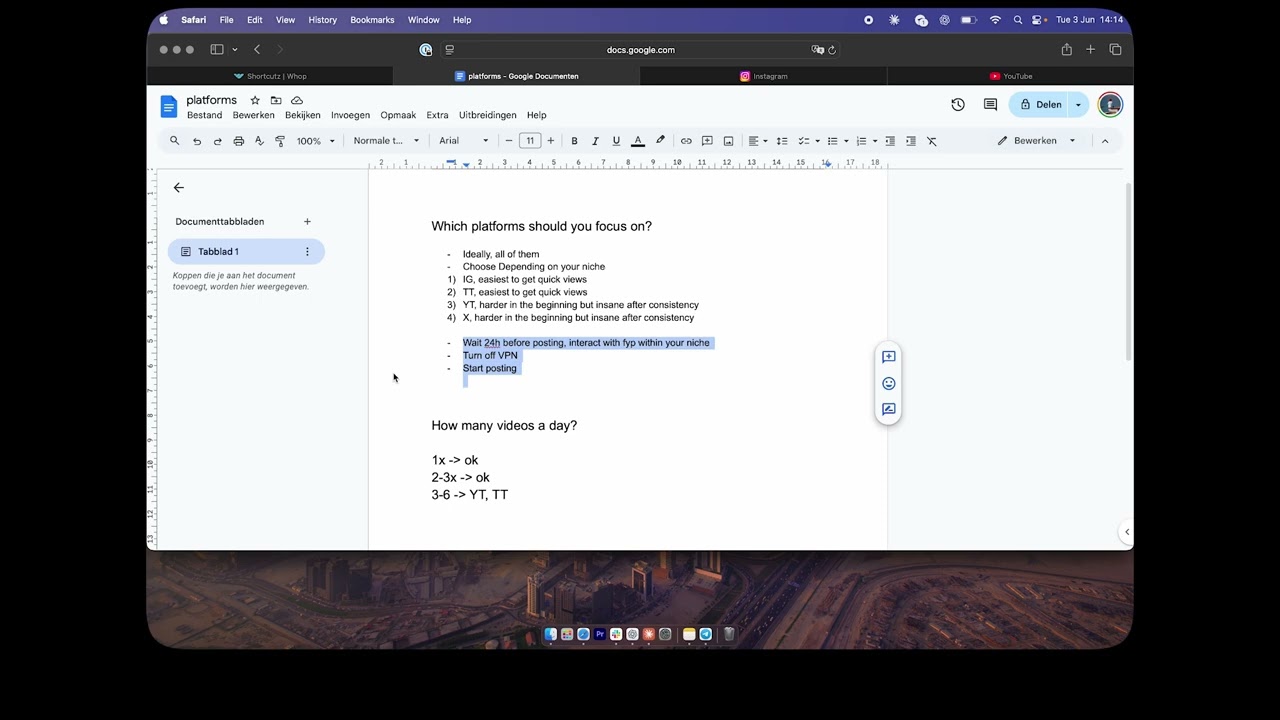Open the Arial font dropdown
1280x720 pixels.
[464, 141]
